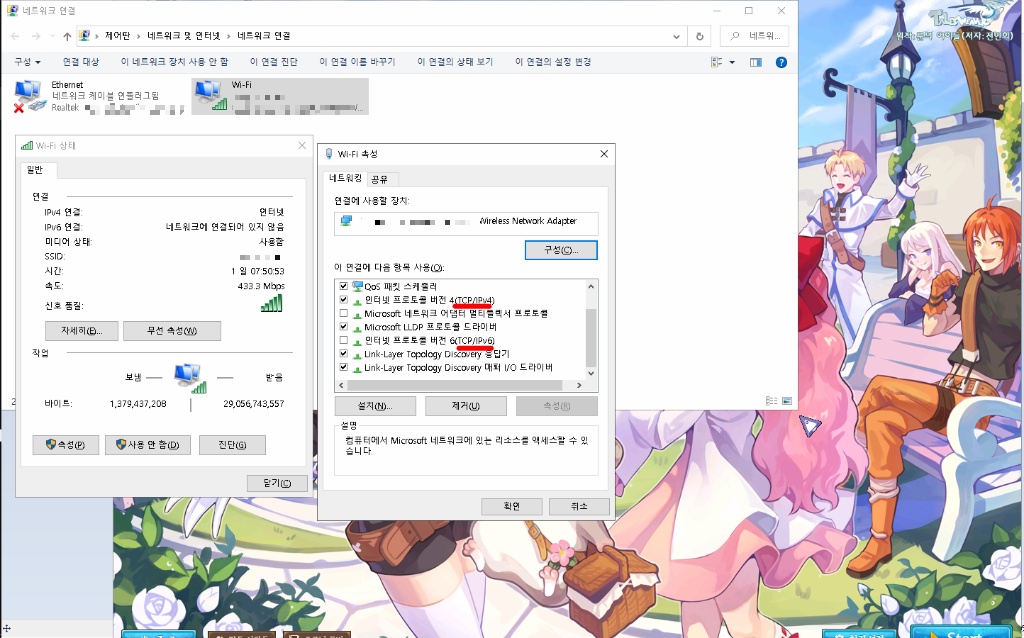
Task: Select the Wi-Fi adapter icon
Action: 210,95
